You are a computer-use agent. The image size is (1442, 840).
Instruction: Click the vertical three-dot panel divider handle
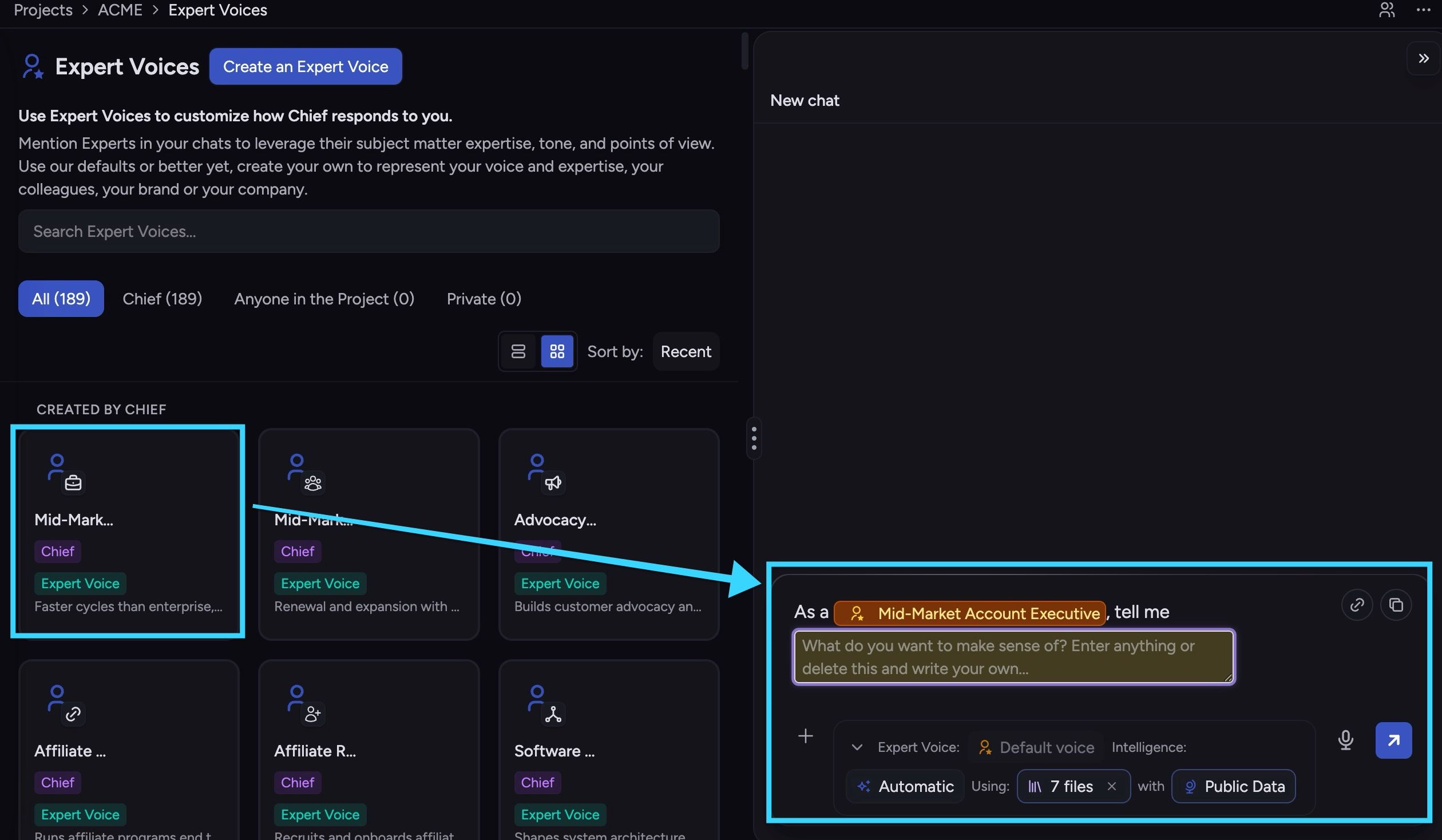pyautogui.click(x=754, y=438)
